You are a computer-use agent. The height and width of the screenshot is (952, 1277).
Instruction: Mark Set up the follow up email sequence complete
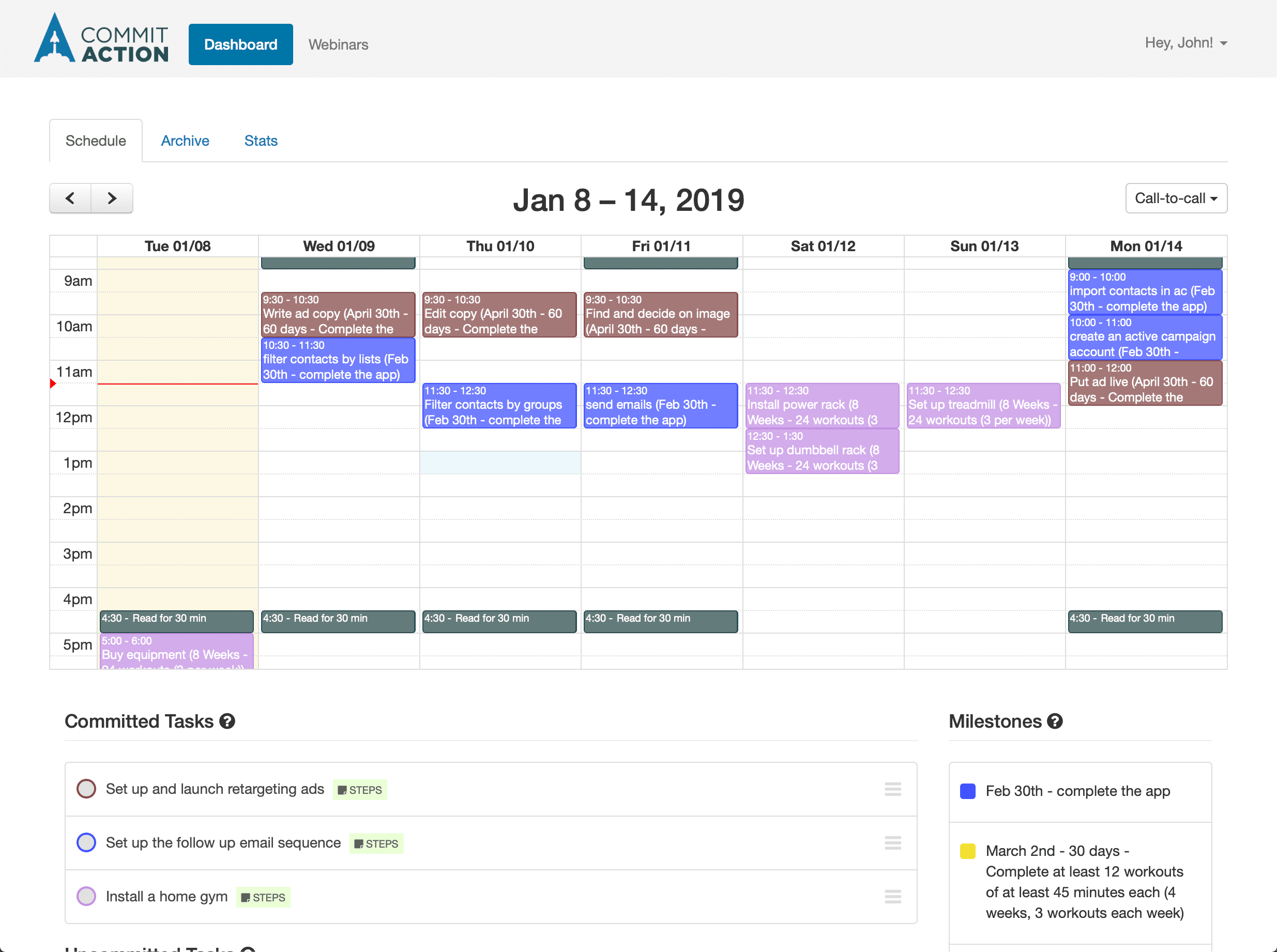(86, 842)
